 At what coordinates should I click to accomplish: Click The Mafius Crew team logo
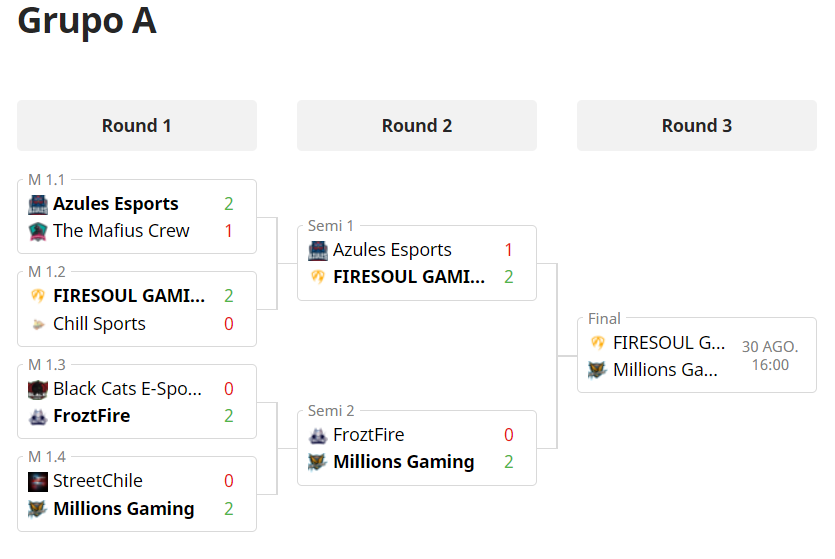coord(38,232)
